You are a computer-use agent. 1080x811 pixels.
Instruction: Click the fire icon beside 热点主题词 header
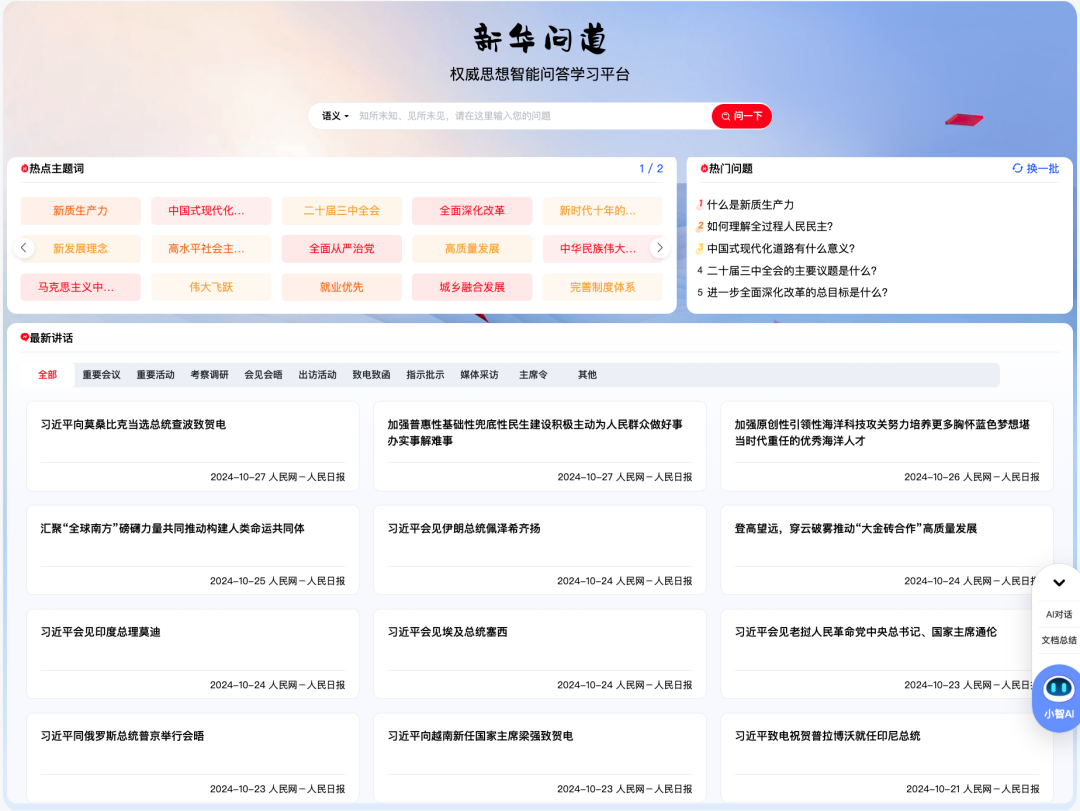pyautogui.click(x=22, y=168)
